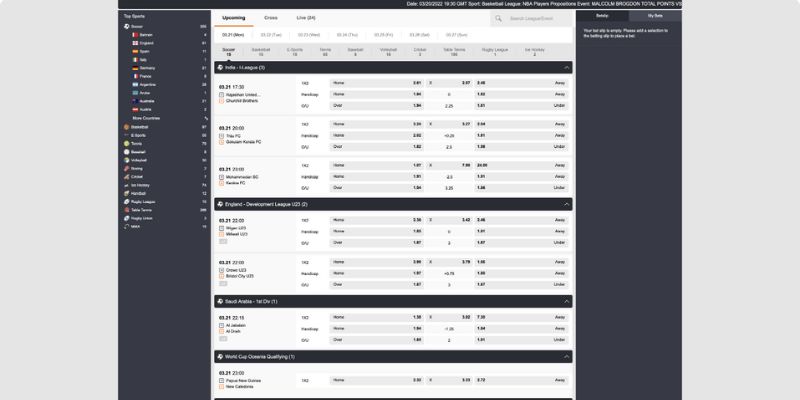Screen dimensions: 800x400
Task: Select the Volleyball sport filter tab
Action: 388,52
